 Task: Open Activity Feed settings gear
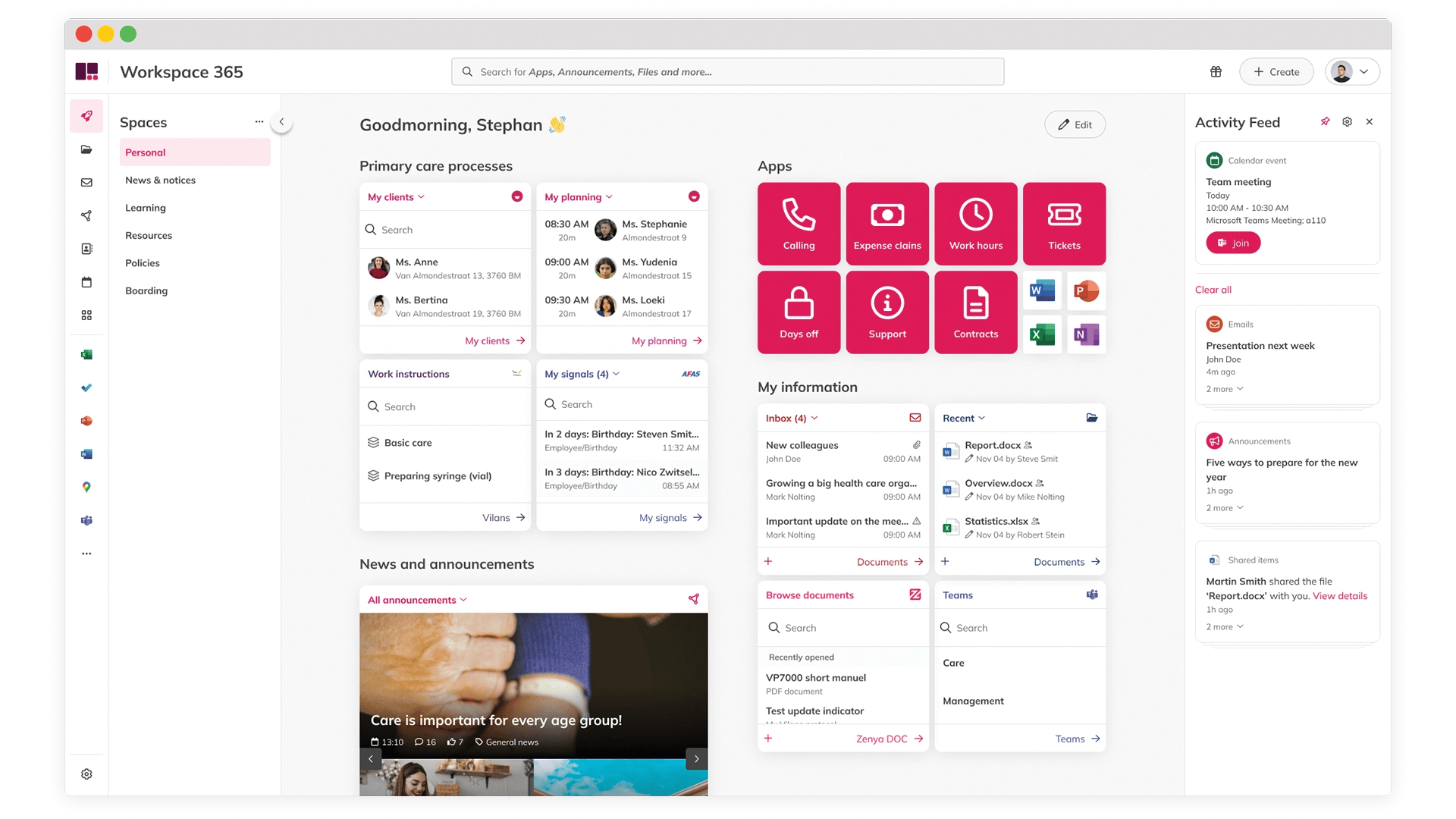(1347, 121)
